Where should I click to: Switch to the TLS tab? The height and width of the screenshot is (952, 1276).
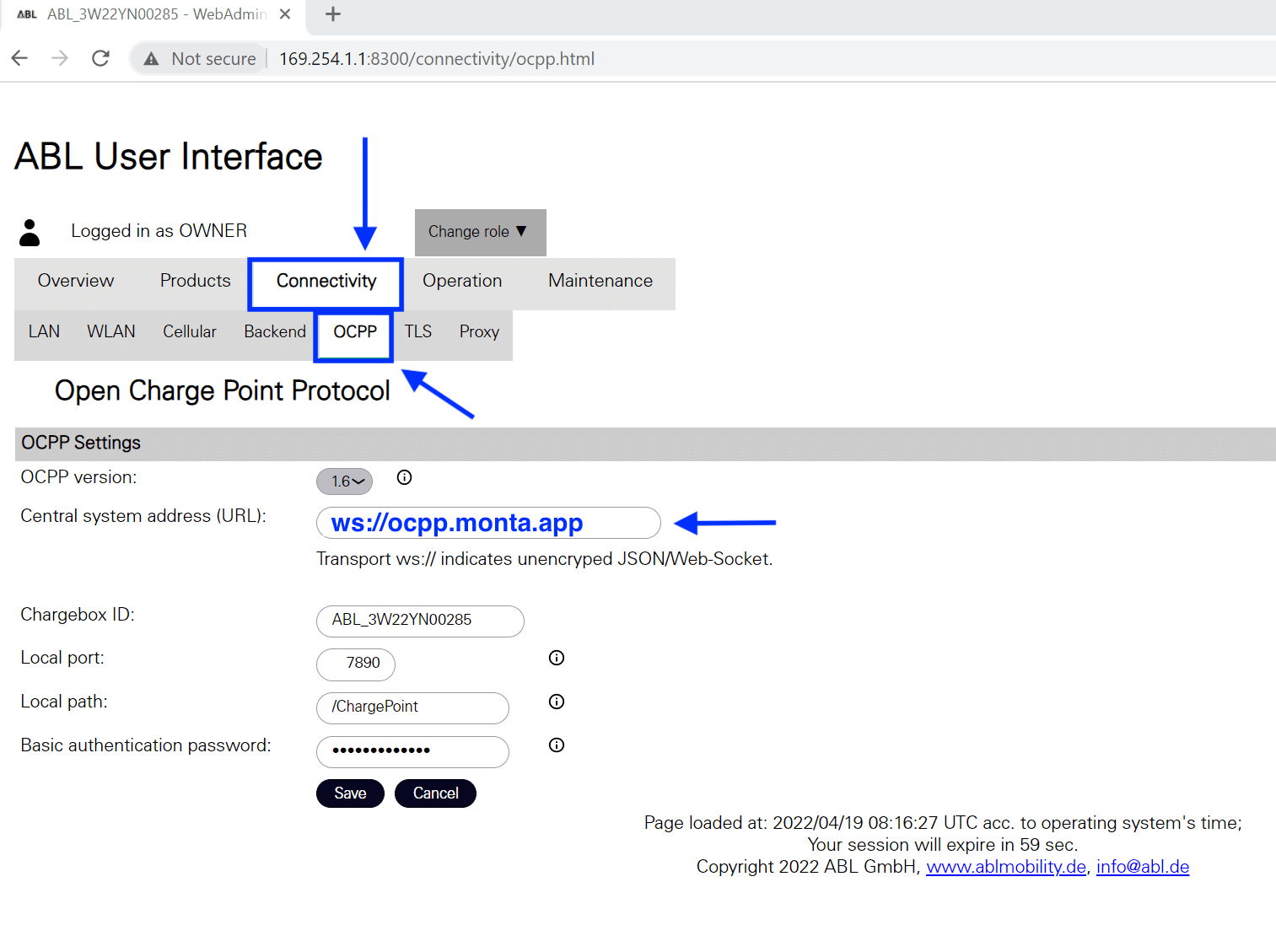point(417,331)
